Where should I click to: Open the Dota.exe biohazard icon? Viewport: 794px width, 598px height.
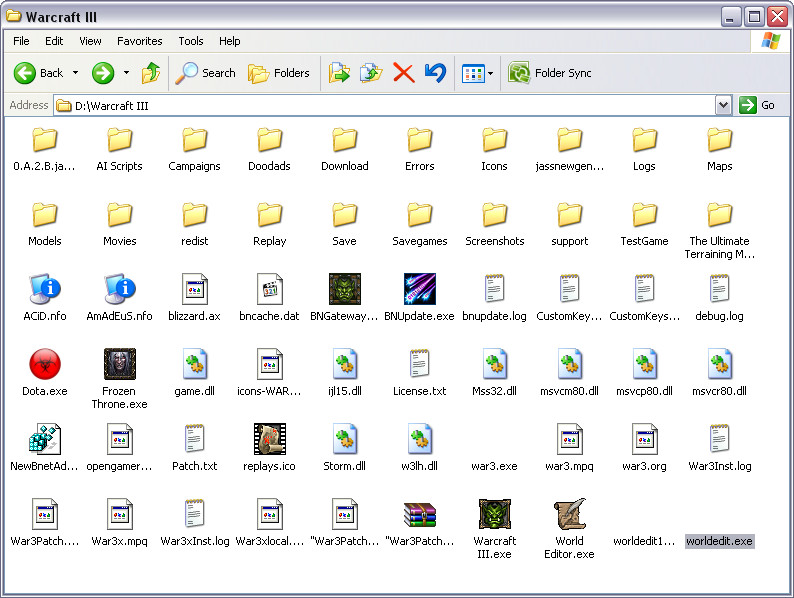[x=45, y=364]
